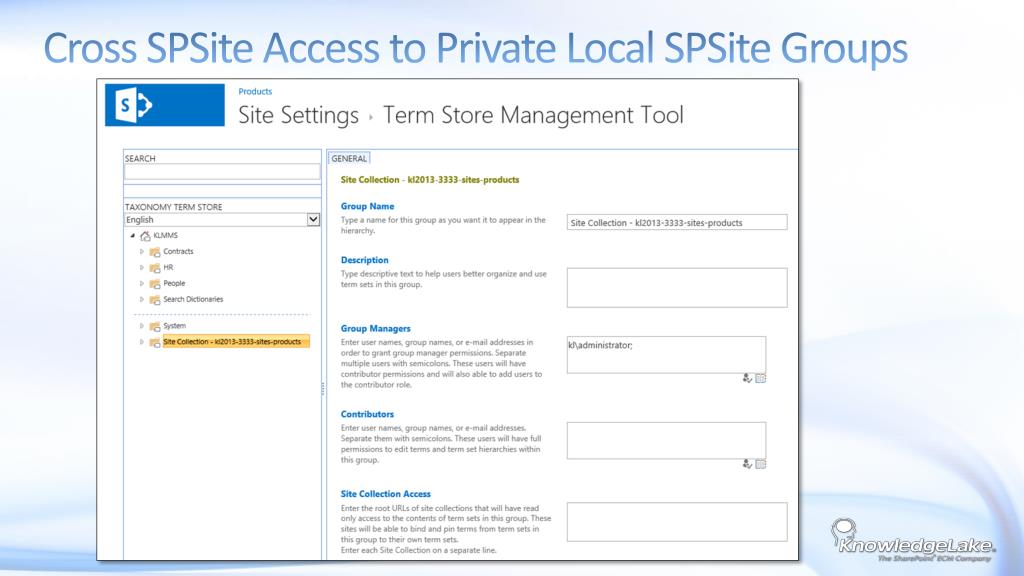Click the Site Collection Access text area
Screen dimensions: 1024x576
677,522
